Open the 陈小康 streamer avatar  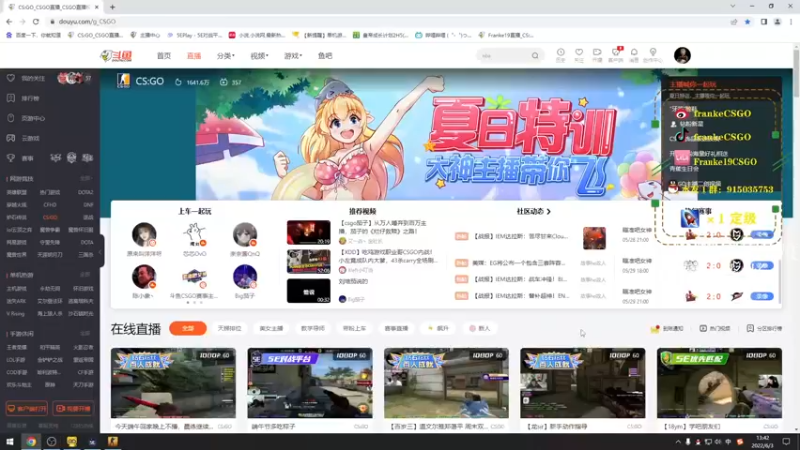point(144,277)
